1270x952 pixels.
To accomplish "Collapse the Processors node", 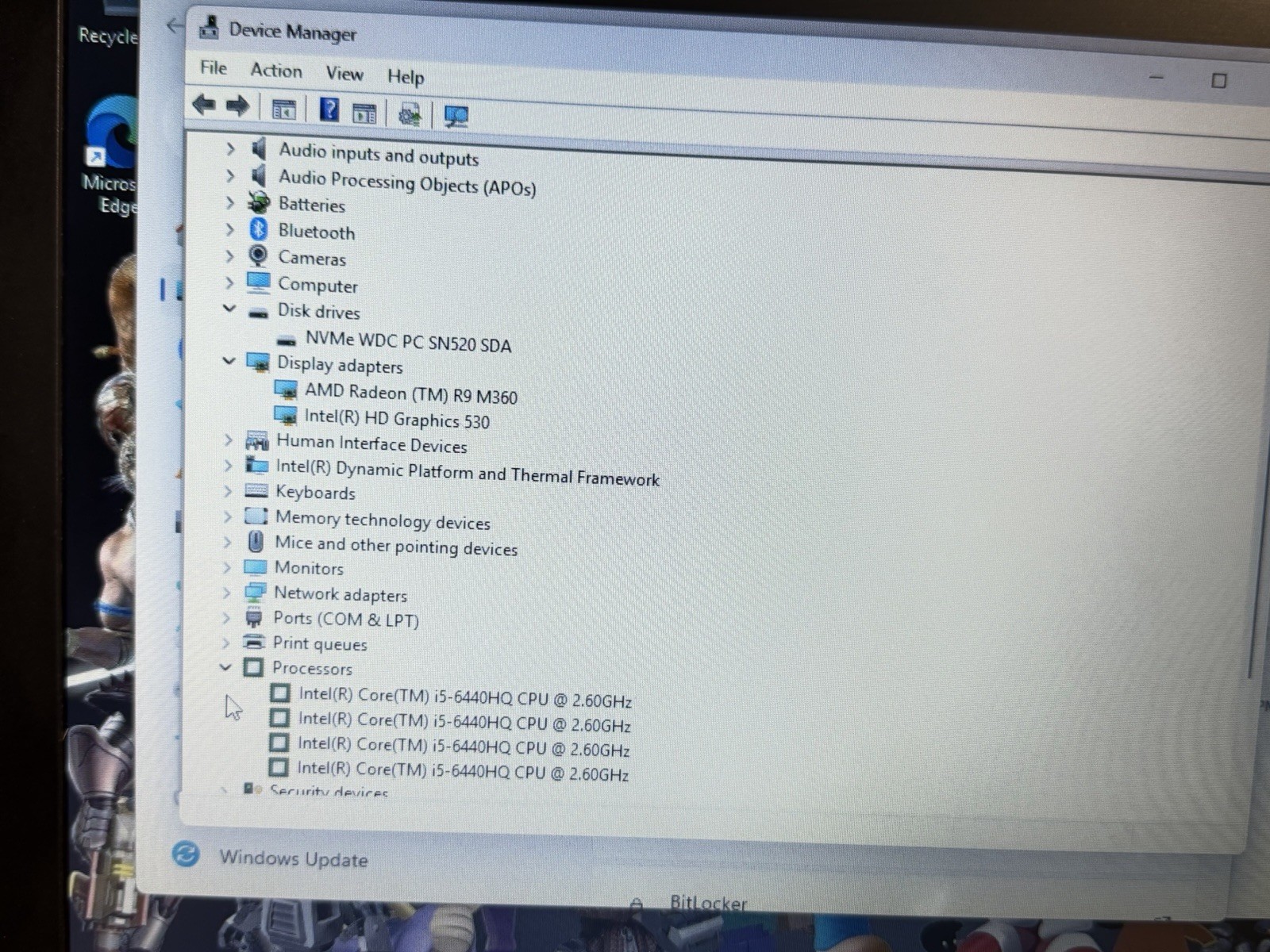I will [x=225, y=667].
